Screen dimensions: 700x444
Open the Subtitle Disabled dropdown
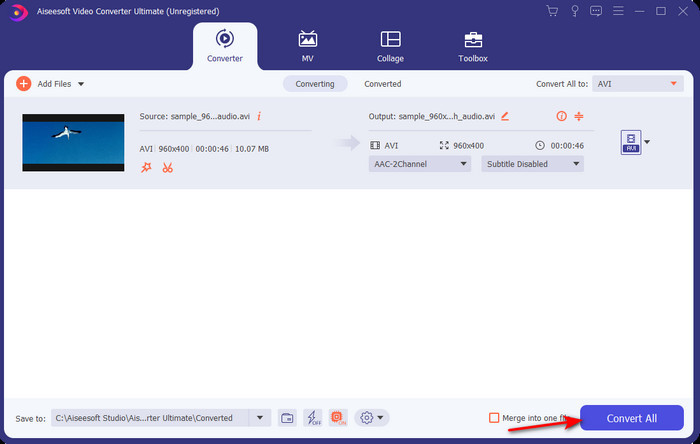click(532, 164)
